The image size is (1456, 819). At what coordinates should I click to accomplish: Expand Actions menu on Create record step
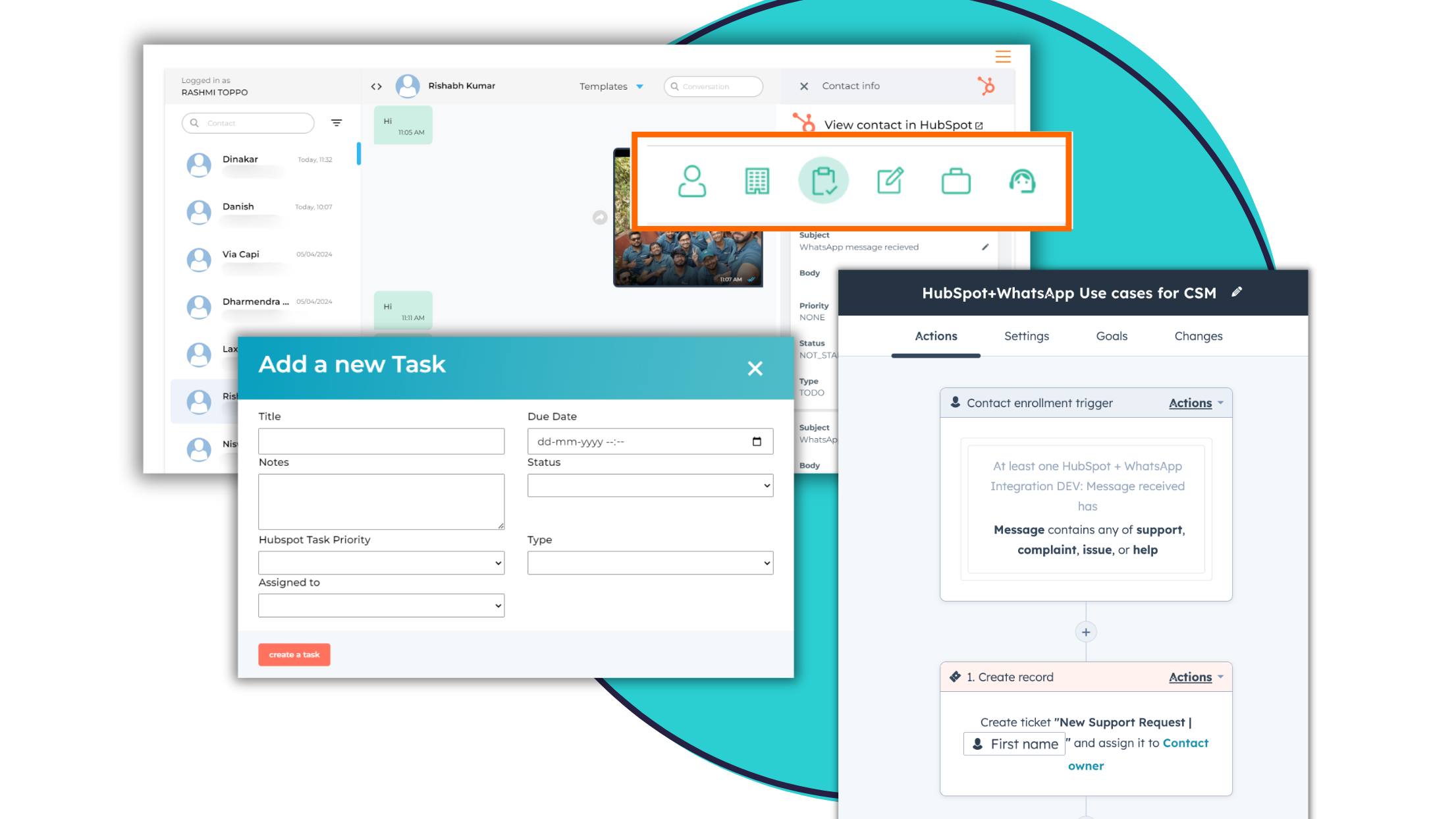[1196, 677]
